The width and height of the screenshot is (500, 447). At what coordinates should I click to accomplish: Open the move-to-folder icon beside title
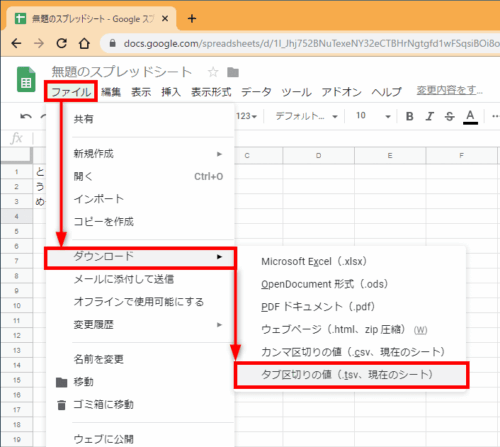(x=233, y=72)
